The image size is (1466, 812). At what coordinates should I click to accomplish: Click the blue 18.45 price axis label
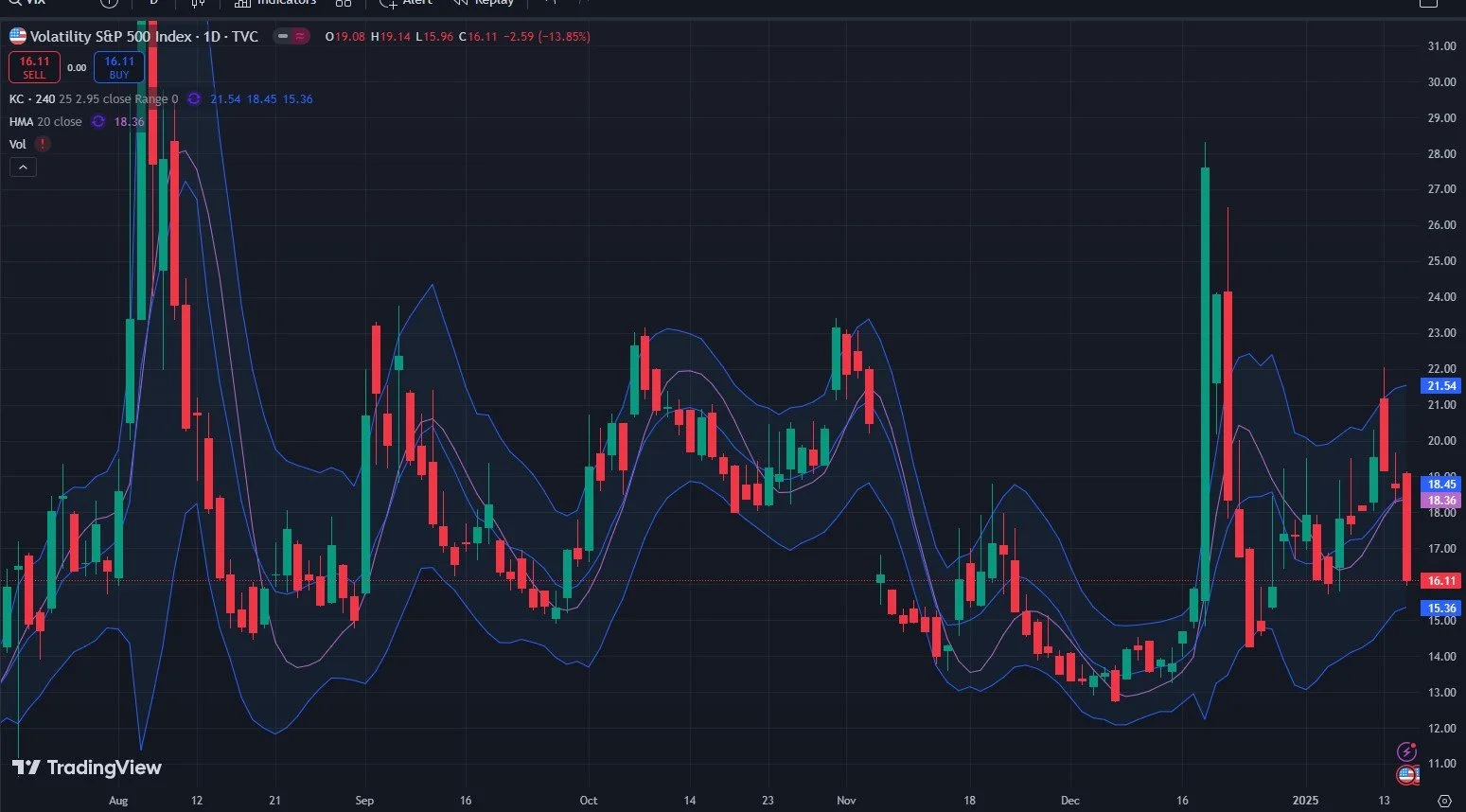coord(1441,485)
